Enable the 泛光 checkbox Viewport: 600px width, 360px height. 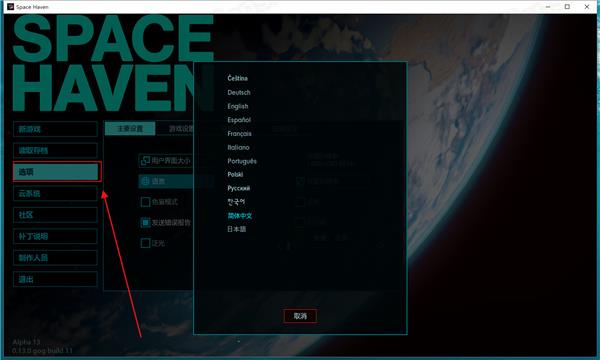click(145, 243)
